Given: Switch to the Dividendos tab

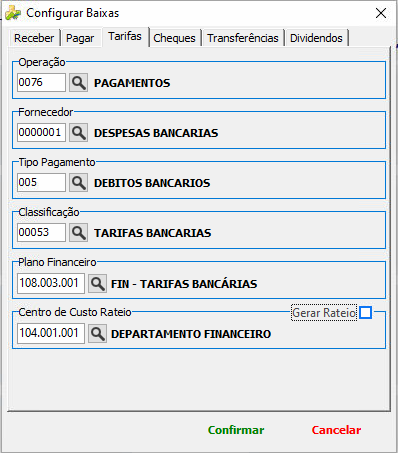Looking at the screenshot, I should [316, 38].
